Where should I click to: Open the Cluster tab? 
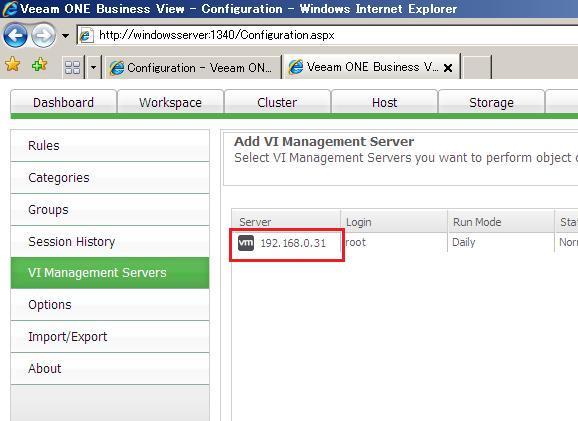[x=277, y=102]
